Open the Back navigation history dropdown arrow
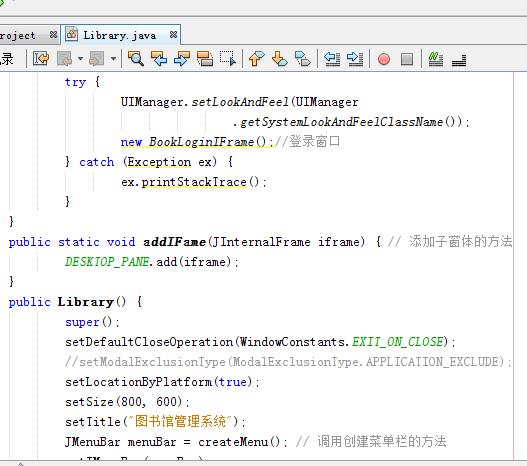The image size is (527, 466). 80,59
